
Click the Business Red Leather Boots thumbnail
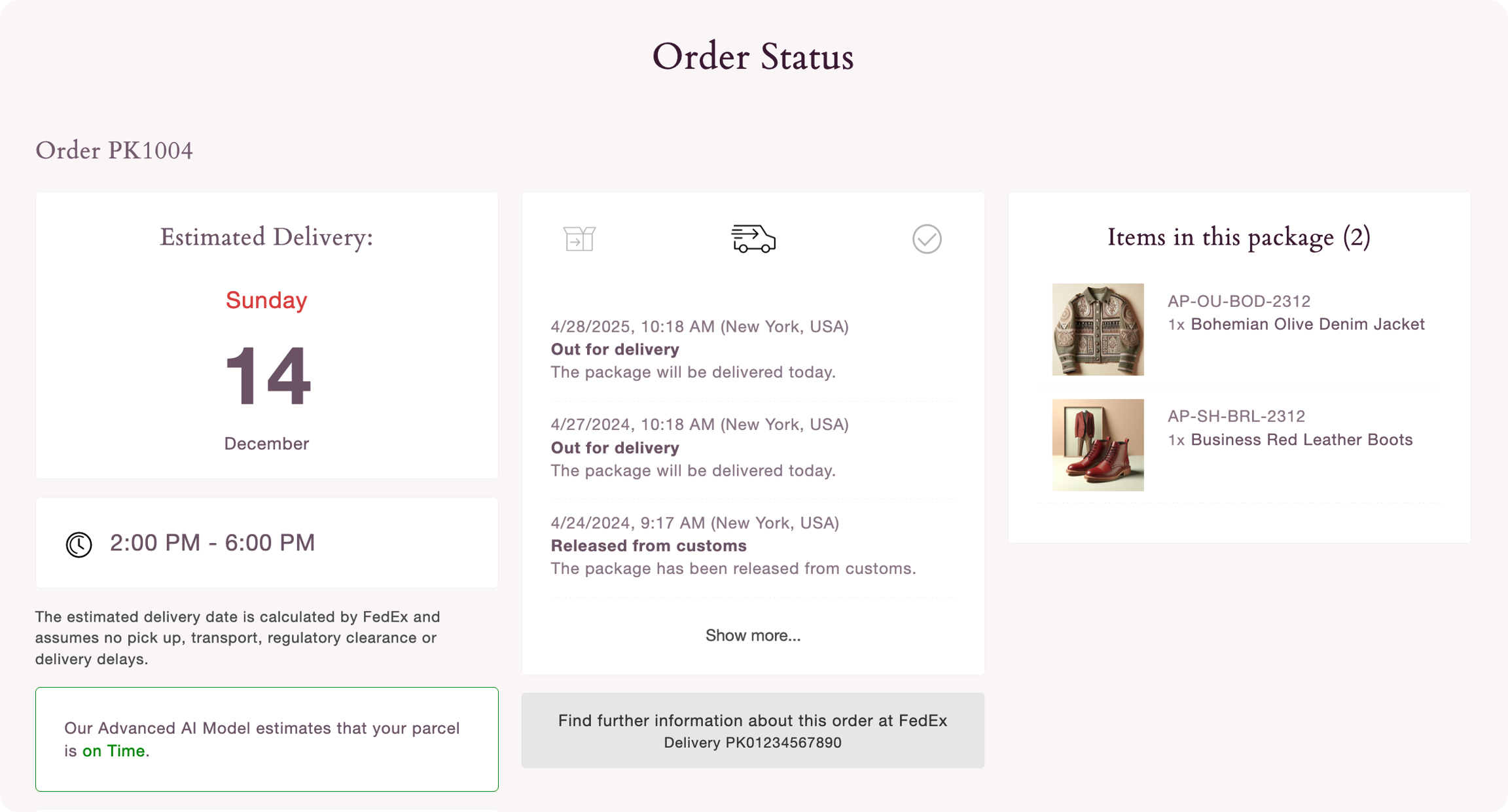click(1098, 444)
